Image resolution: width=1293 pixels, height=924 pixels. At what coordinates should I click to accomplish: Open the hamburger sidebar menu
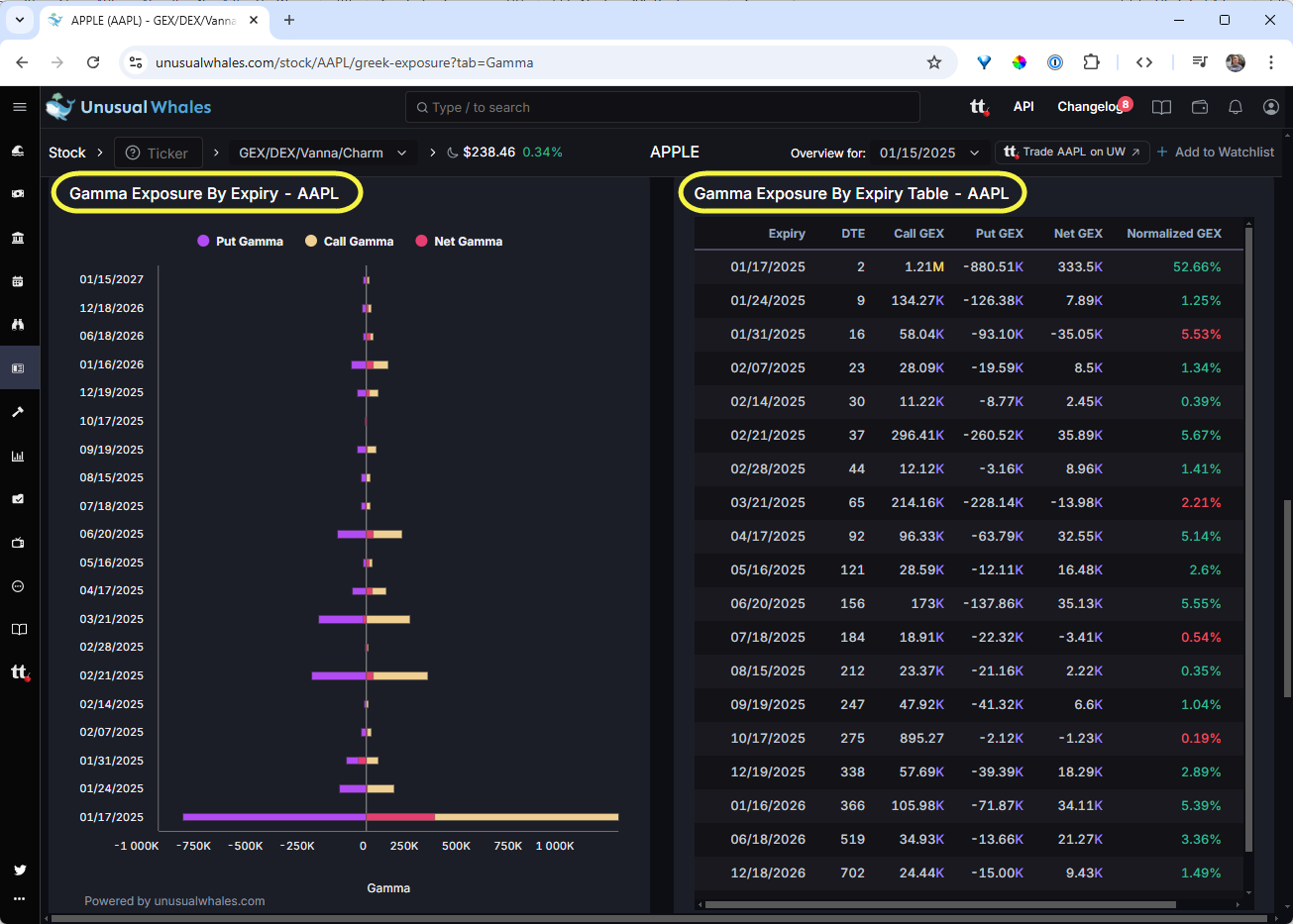(19, 107)
